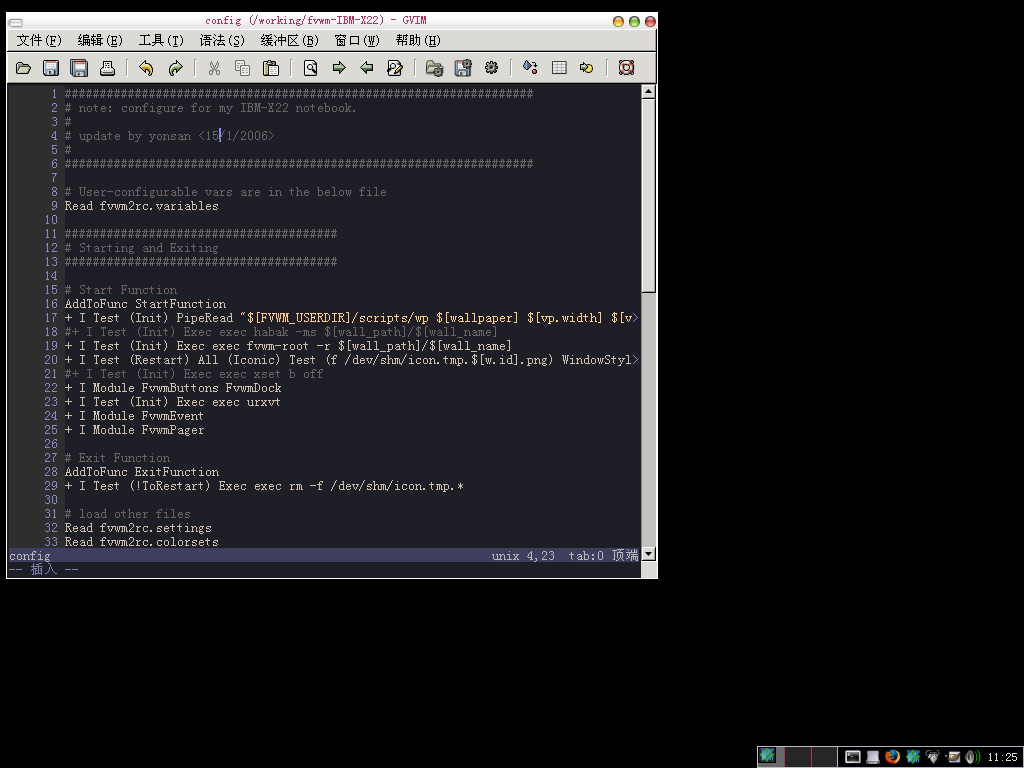Click the Find and Replace pencil-document icon
The width and height of the screenshot is (1024, 768).
click(x=395, y=68)
